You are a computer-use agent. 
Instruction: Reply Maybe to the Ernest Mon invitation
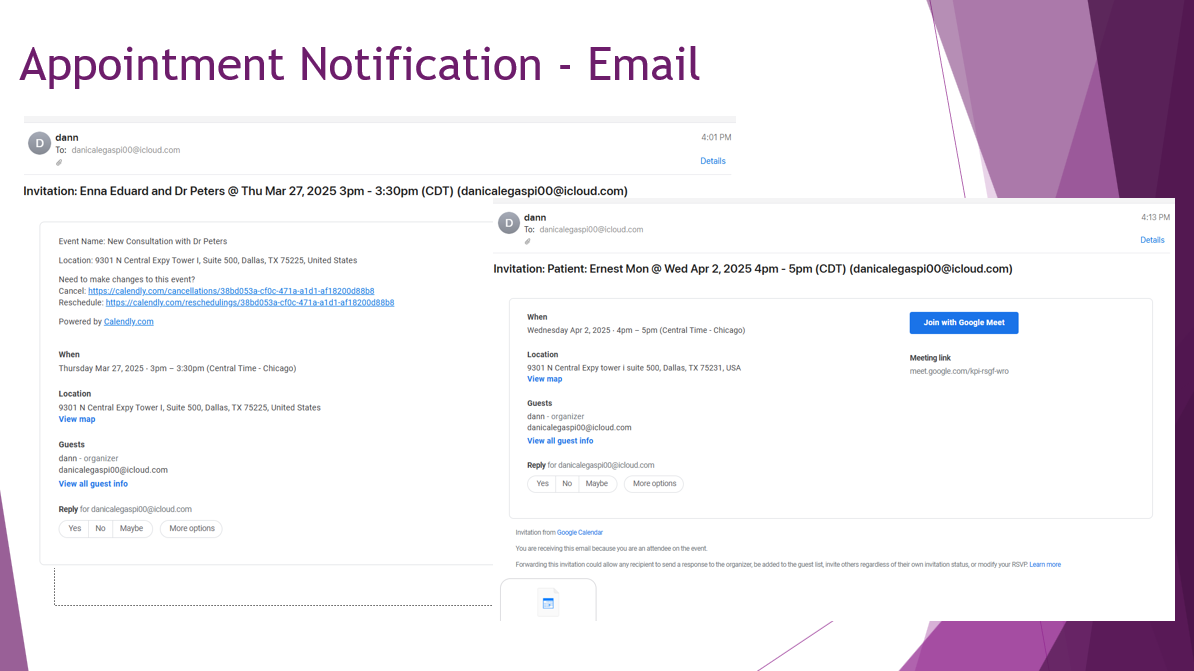point(597,484)
